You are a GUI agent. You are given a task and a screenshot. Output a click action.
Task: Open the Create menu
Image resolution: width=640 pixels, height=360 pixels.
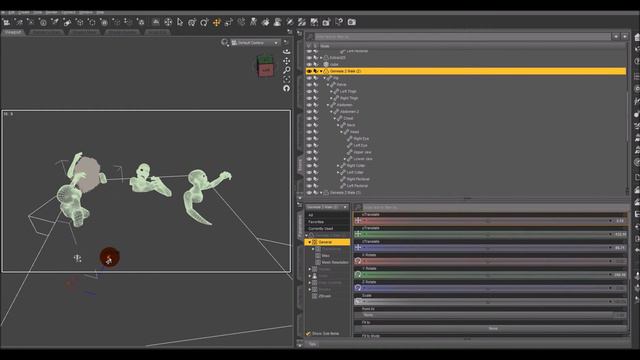tap(24, 13)
